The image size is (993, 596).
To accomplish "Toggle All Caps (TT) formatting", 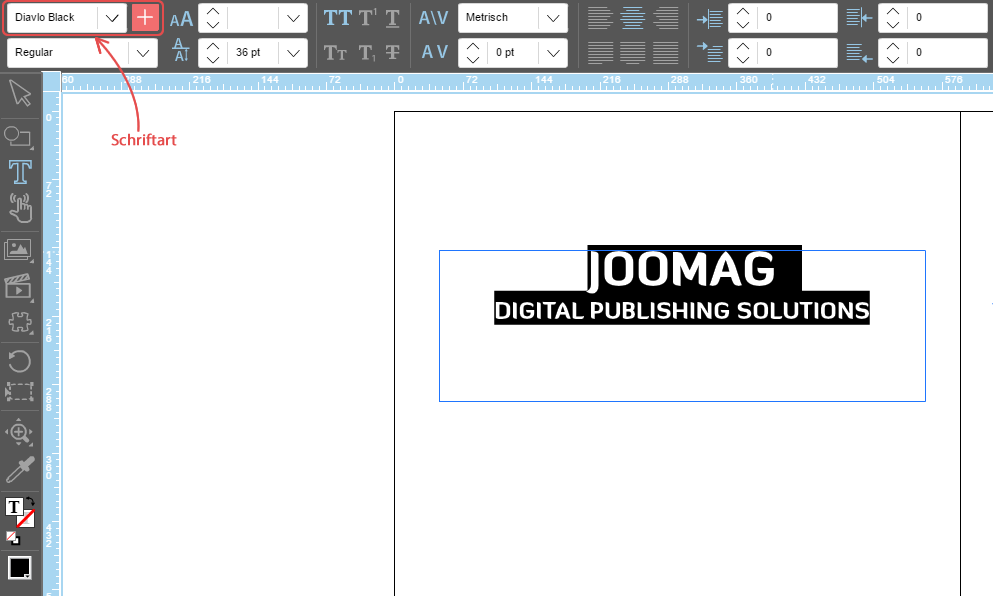I will click(337, 18).
